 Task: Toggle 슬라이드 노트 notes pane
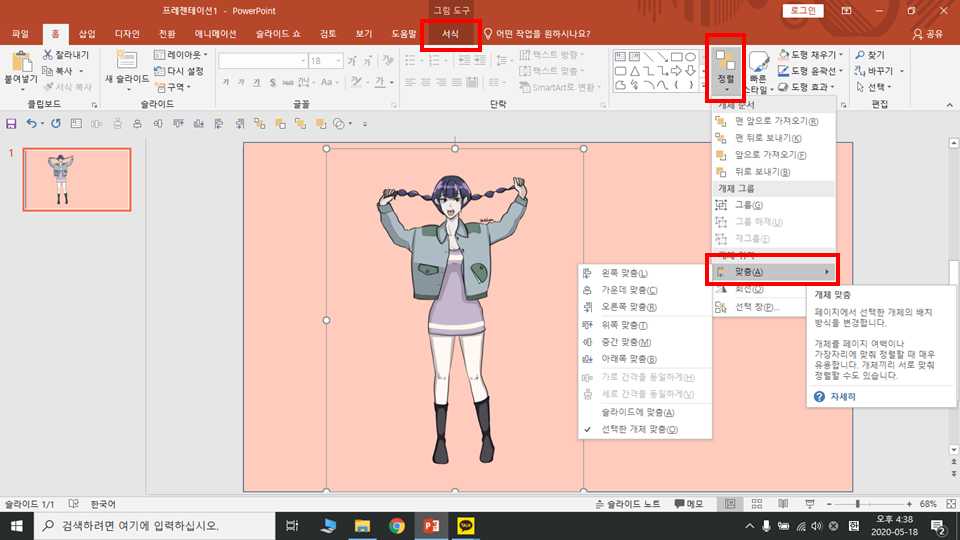click(x=628, y=504)
